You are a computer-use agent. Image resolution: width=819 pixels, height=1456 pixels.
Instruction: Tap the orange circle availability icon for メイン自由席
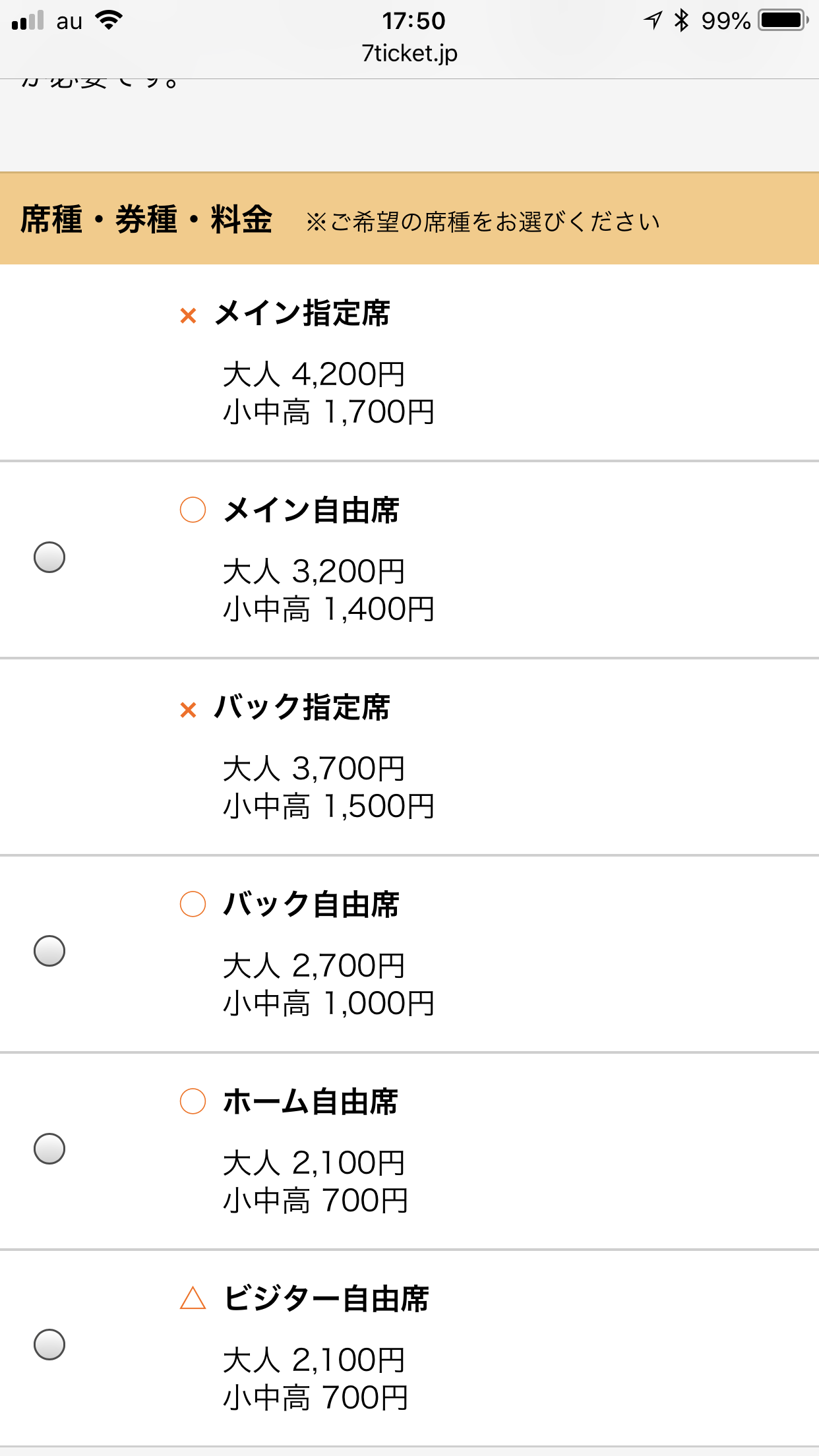(193, 510)
